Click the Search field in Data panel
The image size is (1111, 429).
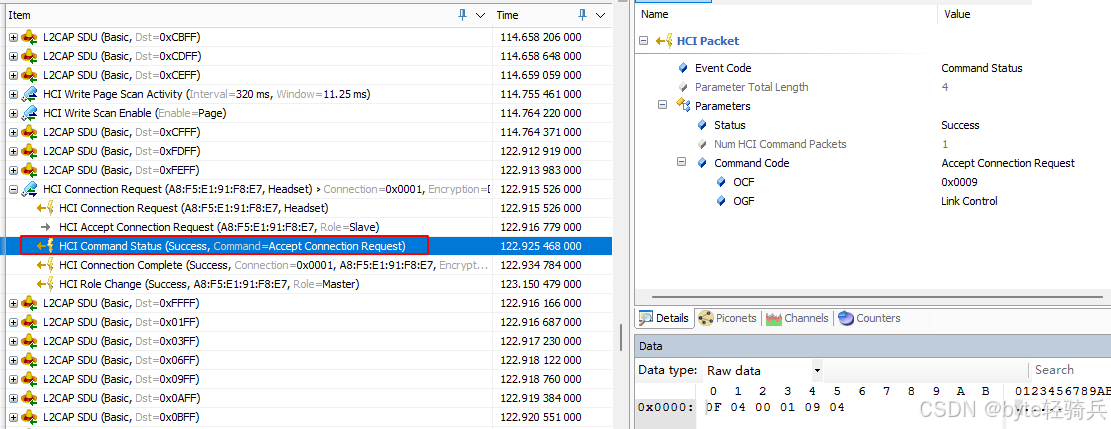click(1069, 369)
